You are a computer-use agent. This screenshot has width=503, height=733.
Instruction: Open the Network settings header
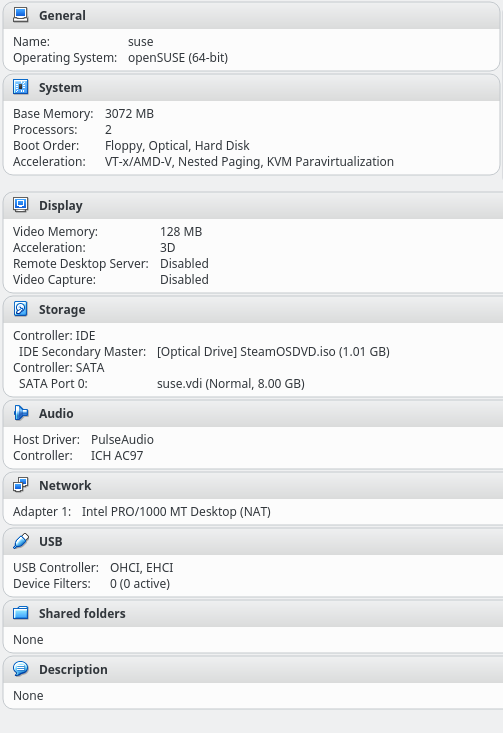65,485
